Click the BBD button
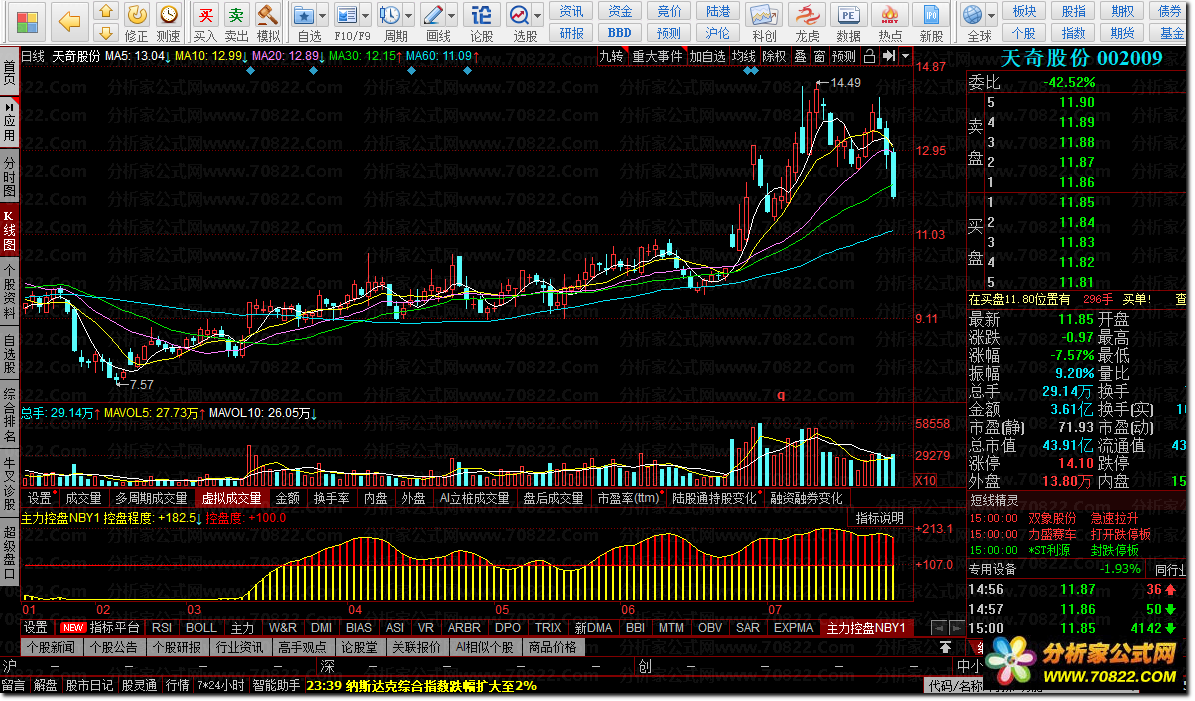 tap(620, 33)
